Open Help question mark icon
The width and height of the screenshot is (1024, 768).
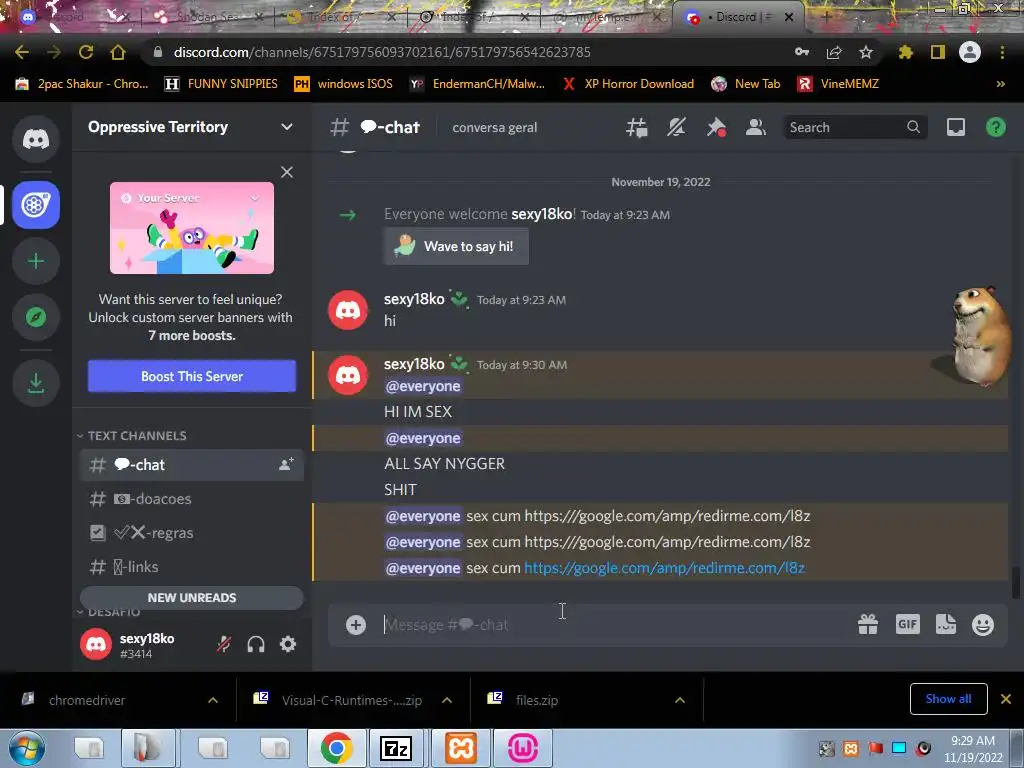point(996,127)
